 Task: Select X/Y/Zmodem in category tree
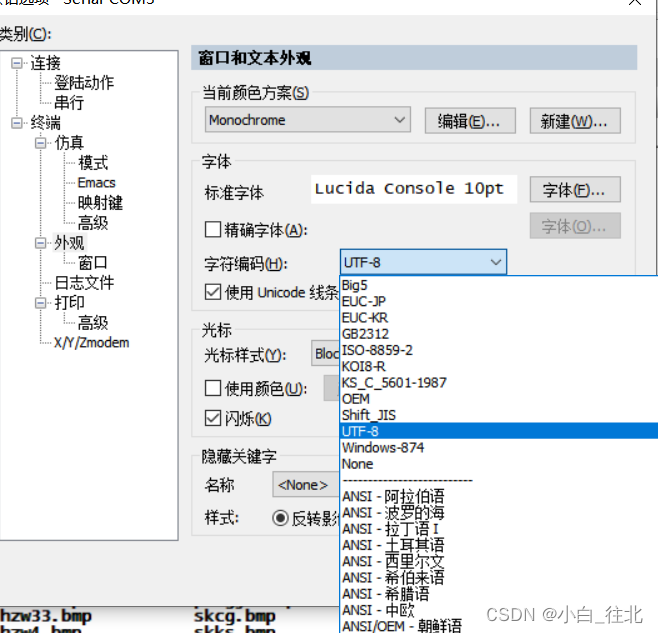pyautogui.click(x=91, y=343)
